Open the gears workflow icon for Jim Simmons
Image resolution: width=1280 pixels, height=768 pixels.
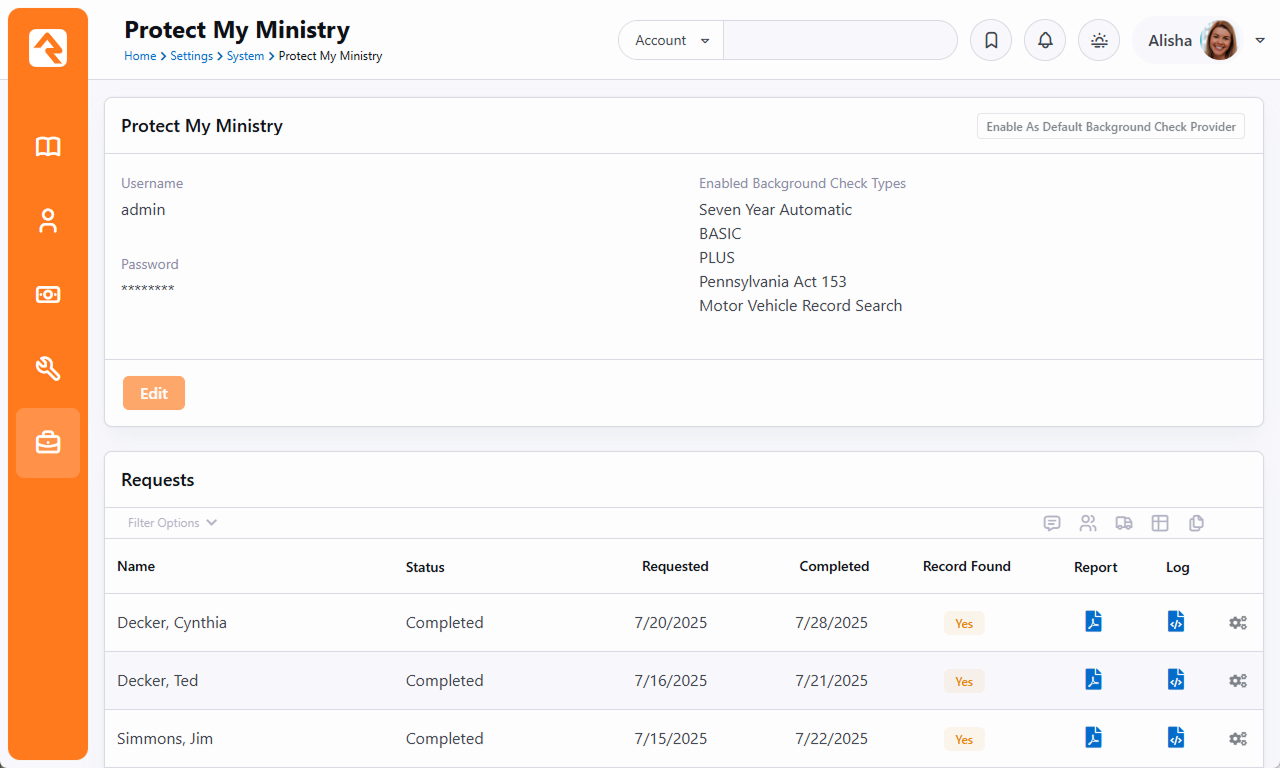[x=1238, y=739]
